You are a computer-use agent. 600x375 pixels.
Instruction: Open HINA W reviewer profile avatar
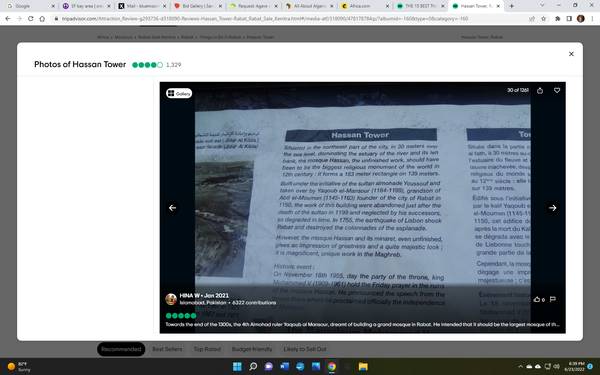coord(171,299)
